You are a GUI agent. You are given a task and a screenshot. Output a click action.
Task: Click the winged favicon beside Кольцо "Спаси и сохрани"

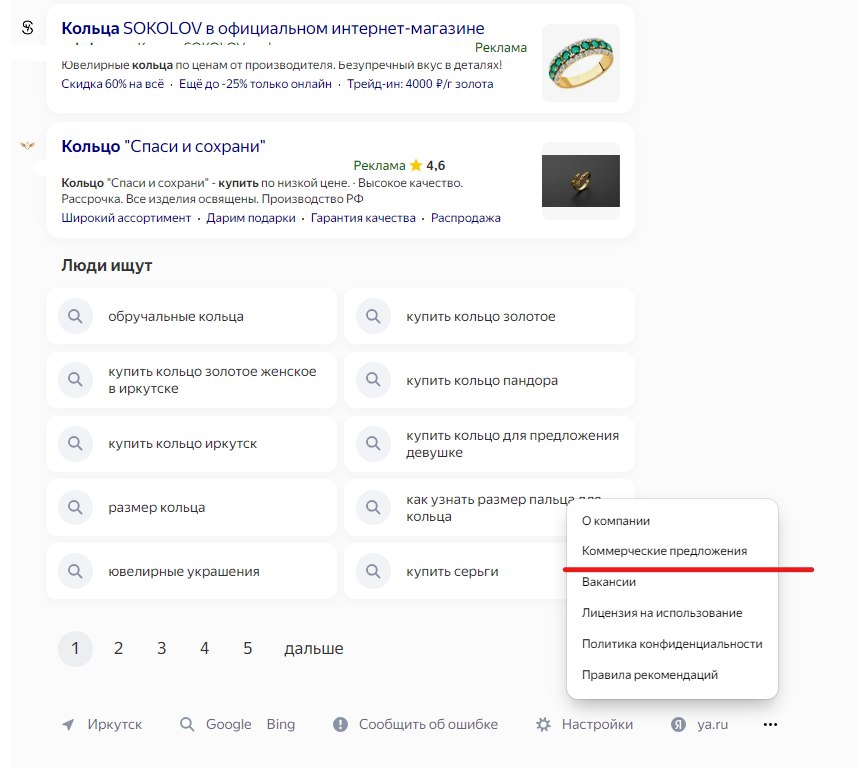[x=28, y=146]
